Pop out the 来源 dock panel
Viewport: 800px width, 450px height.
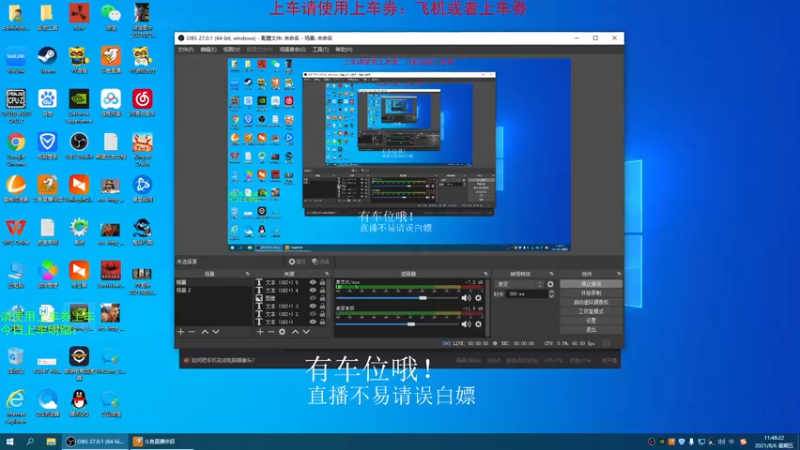click(327, 274)
